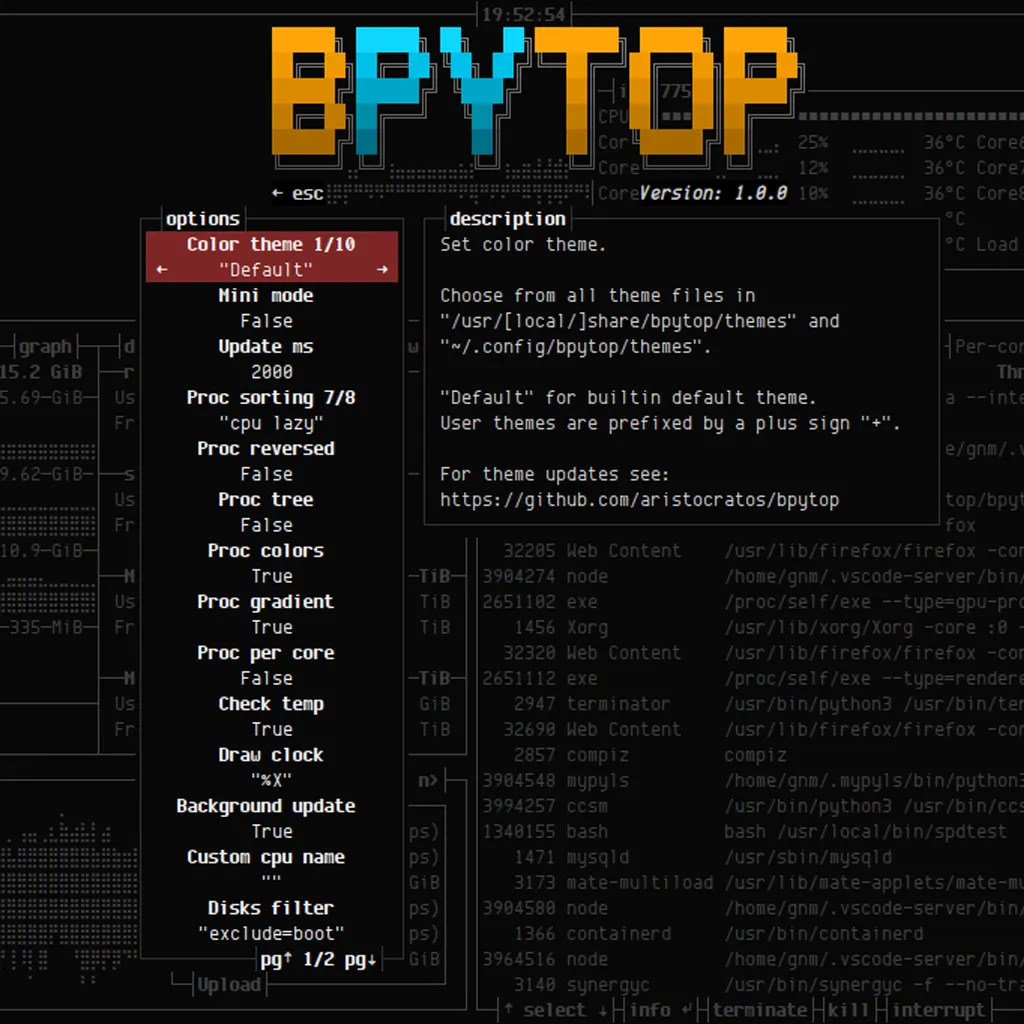Click select up arrow in process bar
This screenshot has width=1024, height=1024.
tap(508, 1009)
